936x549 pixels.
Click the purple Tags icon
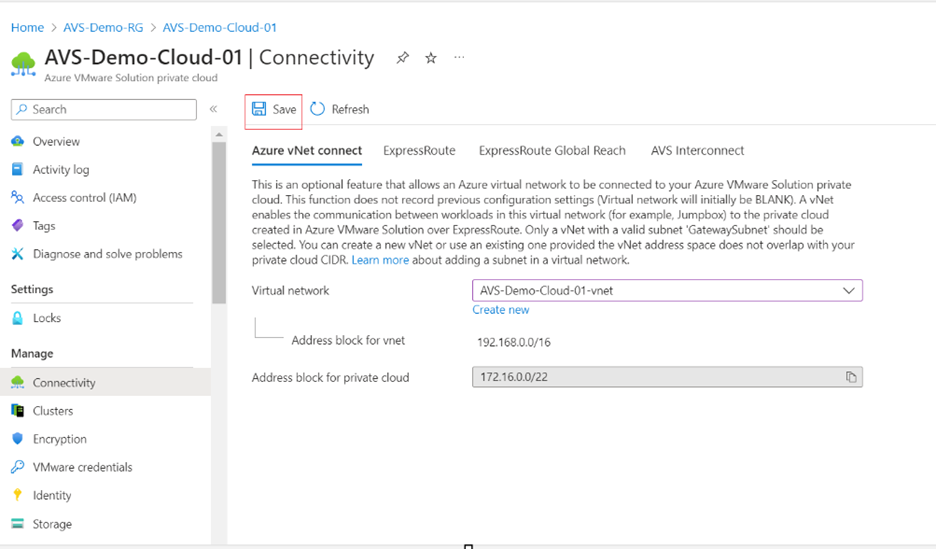(17, 226)
